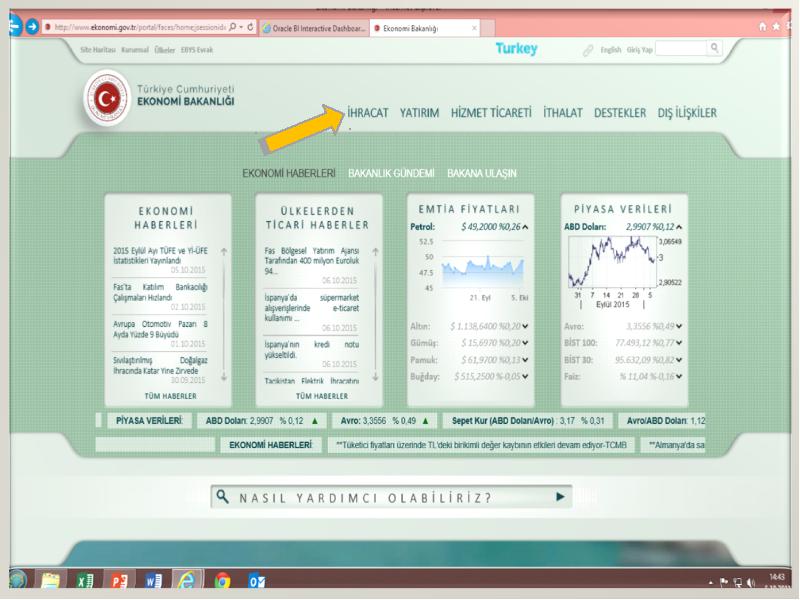Click TÜM HABERLER under Ülkelerden Ticari Haberler
The image size is (800, 600).
coord(322,396)
